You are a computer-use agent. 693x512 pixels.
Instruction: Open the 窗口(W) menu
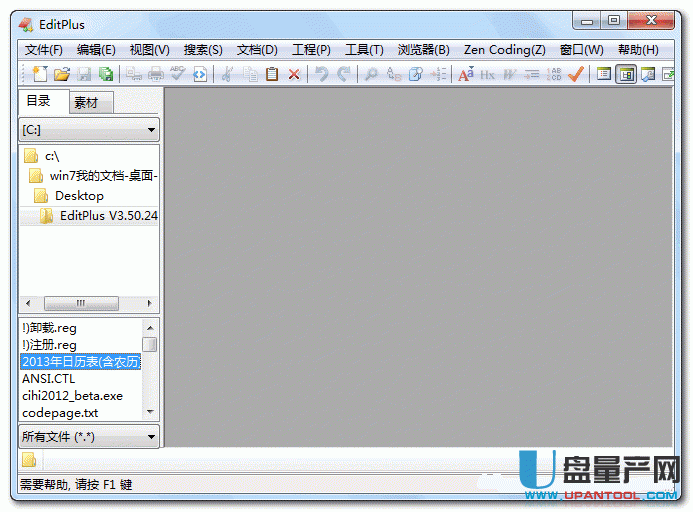pos(581,50)
